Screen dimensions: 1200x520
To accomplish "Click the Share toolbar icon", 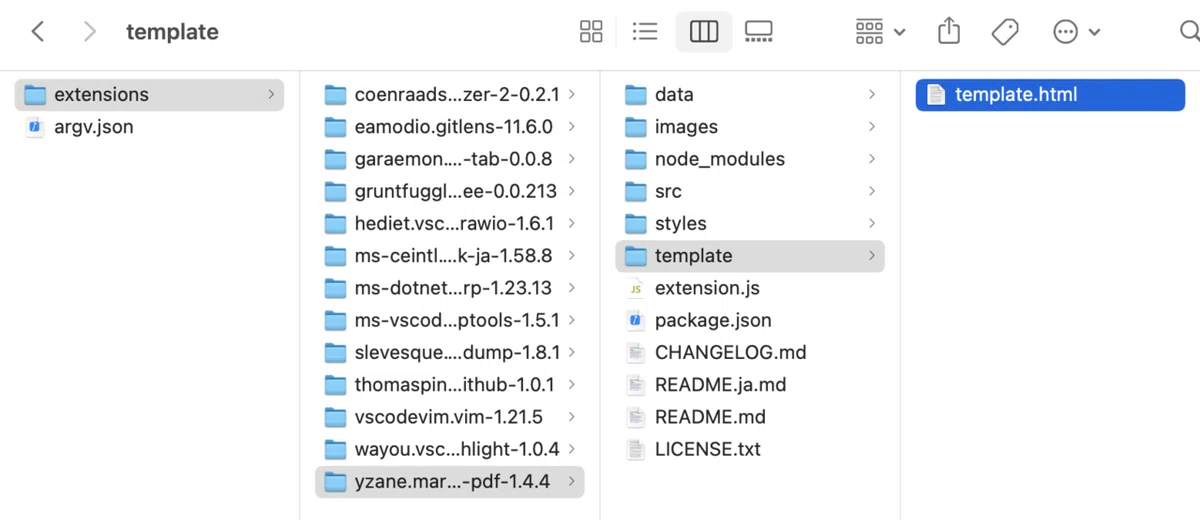I will click(949, 32).
